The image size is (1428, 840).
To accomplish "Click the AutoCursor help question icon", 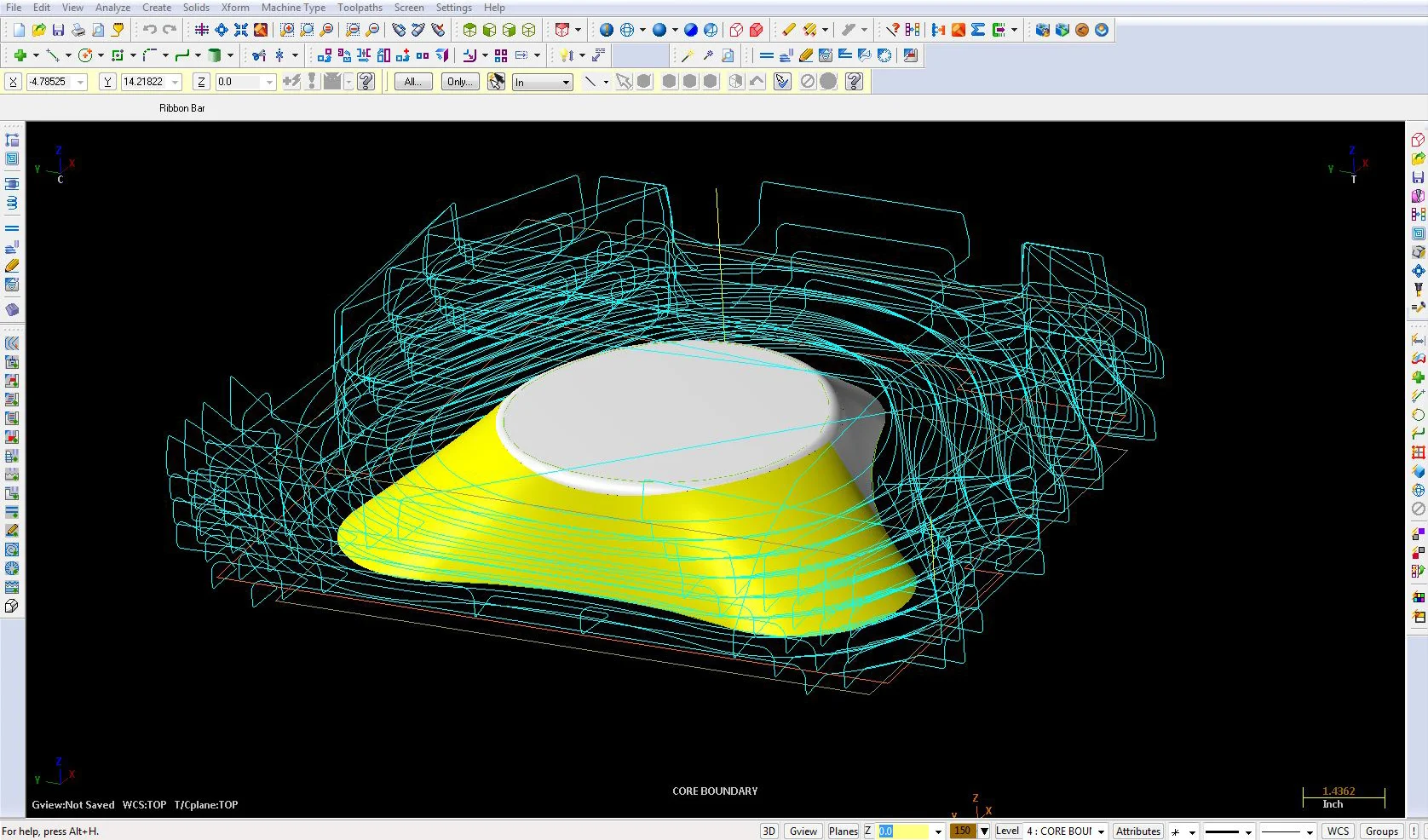I will coord(366,81).
